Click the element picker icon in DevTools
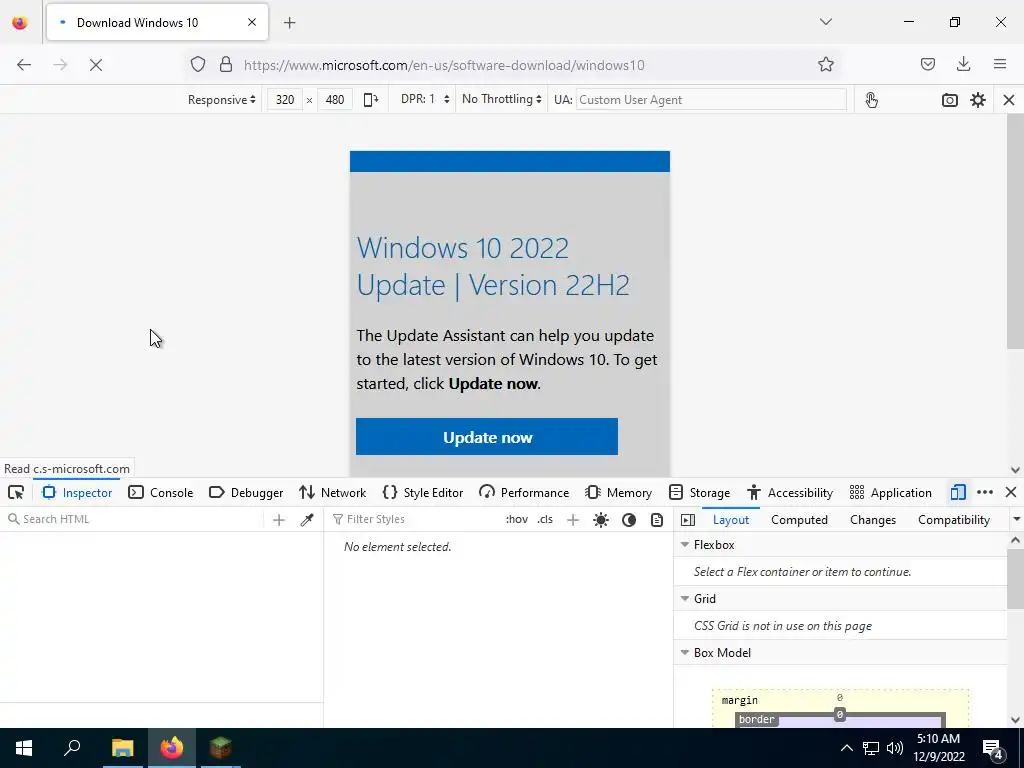 tap(16, 492)
